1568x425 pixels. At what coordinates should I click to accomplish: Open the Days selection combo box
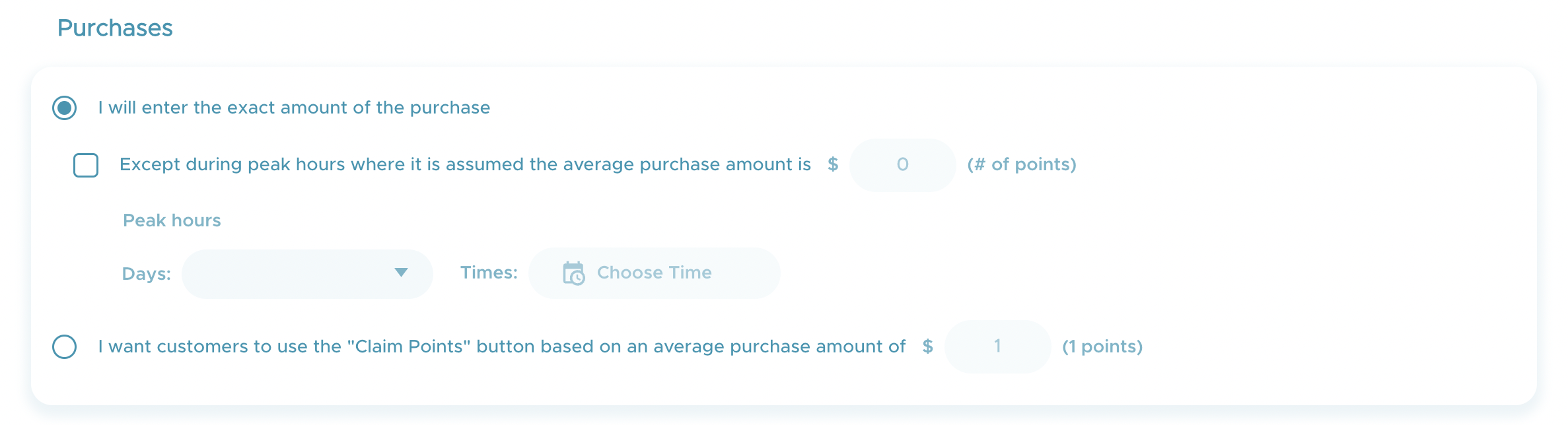[x=307, y=273]
